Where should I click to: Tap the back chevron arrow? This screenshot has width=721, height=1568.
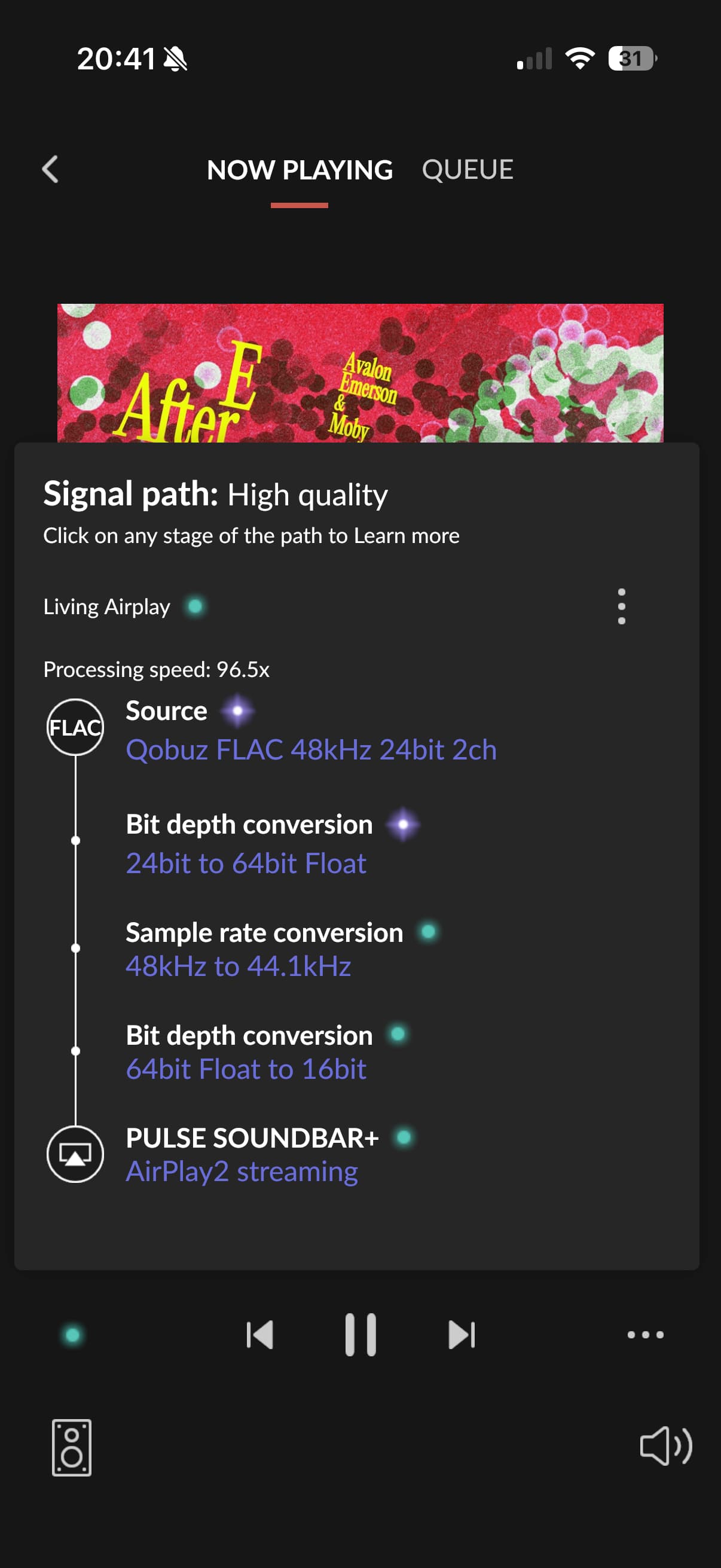[x=50, y=169]
